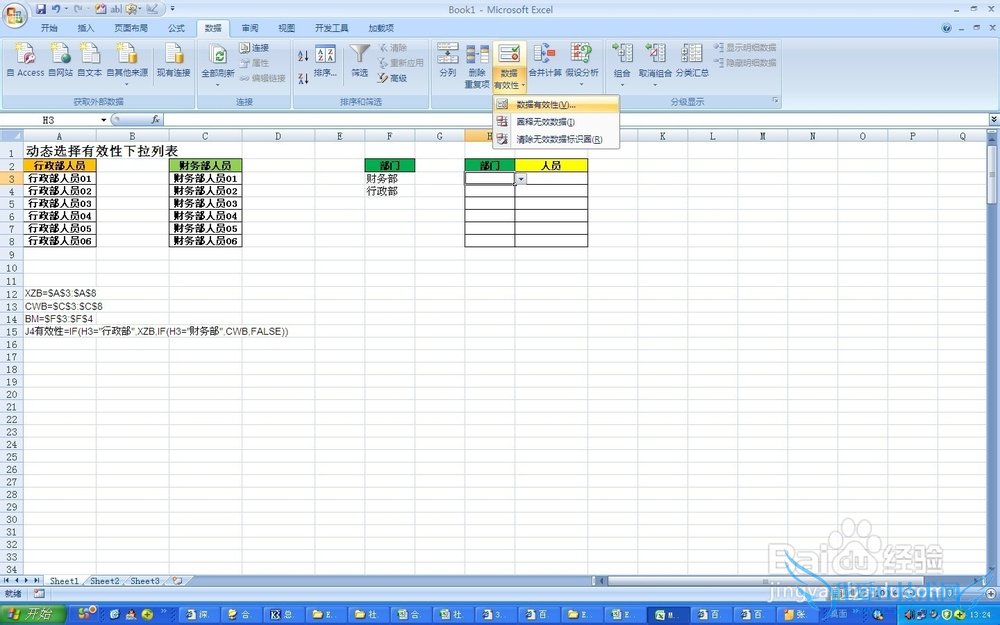Select column A header
This screenshot has width=1000, height=625.
[x=59, y=136]
